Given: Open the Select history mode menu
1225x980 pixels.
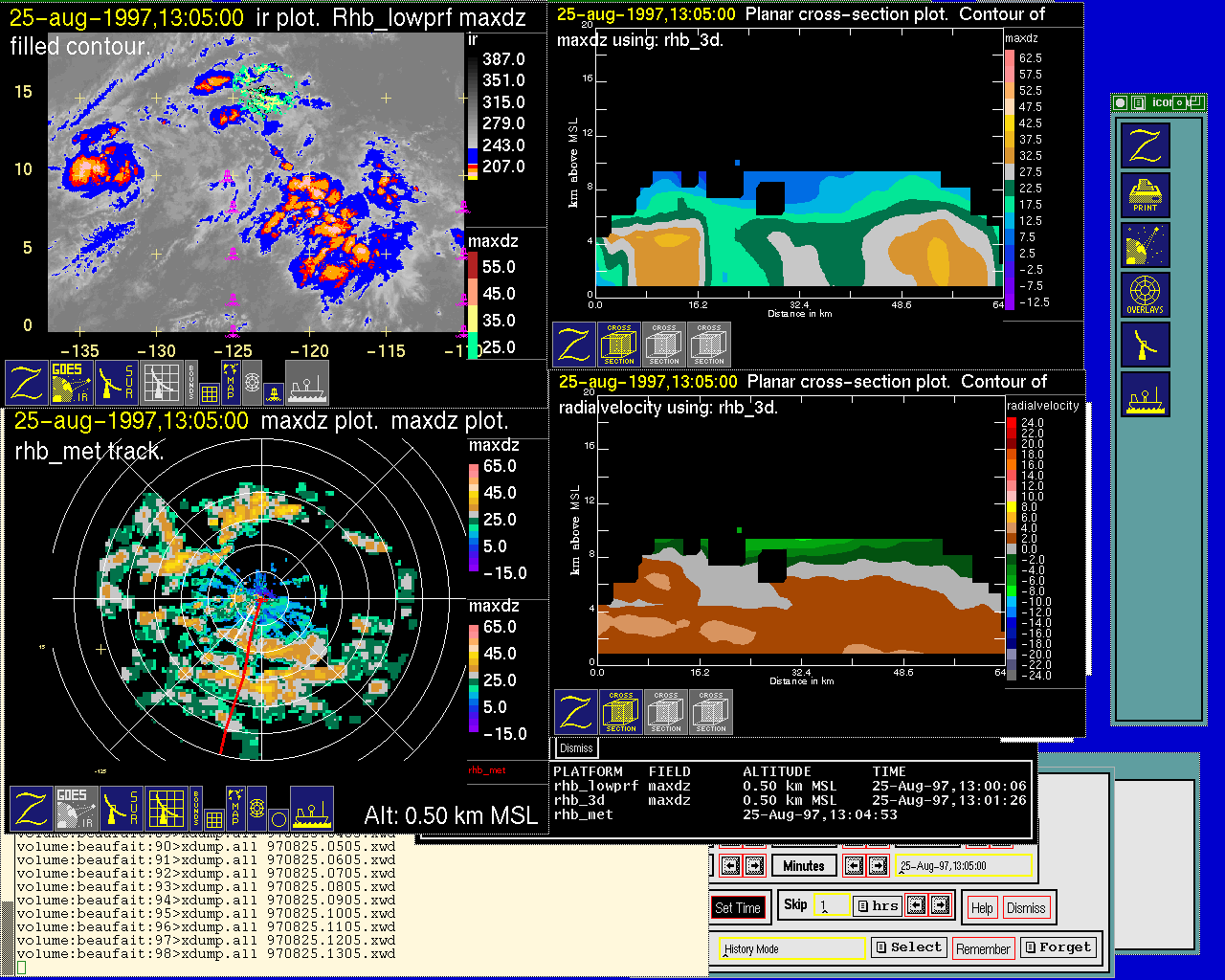Looking at the screenshot, I should tap(908, 947).
